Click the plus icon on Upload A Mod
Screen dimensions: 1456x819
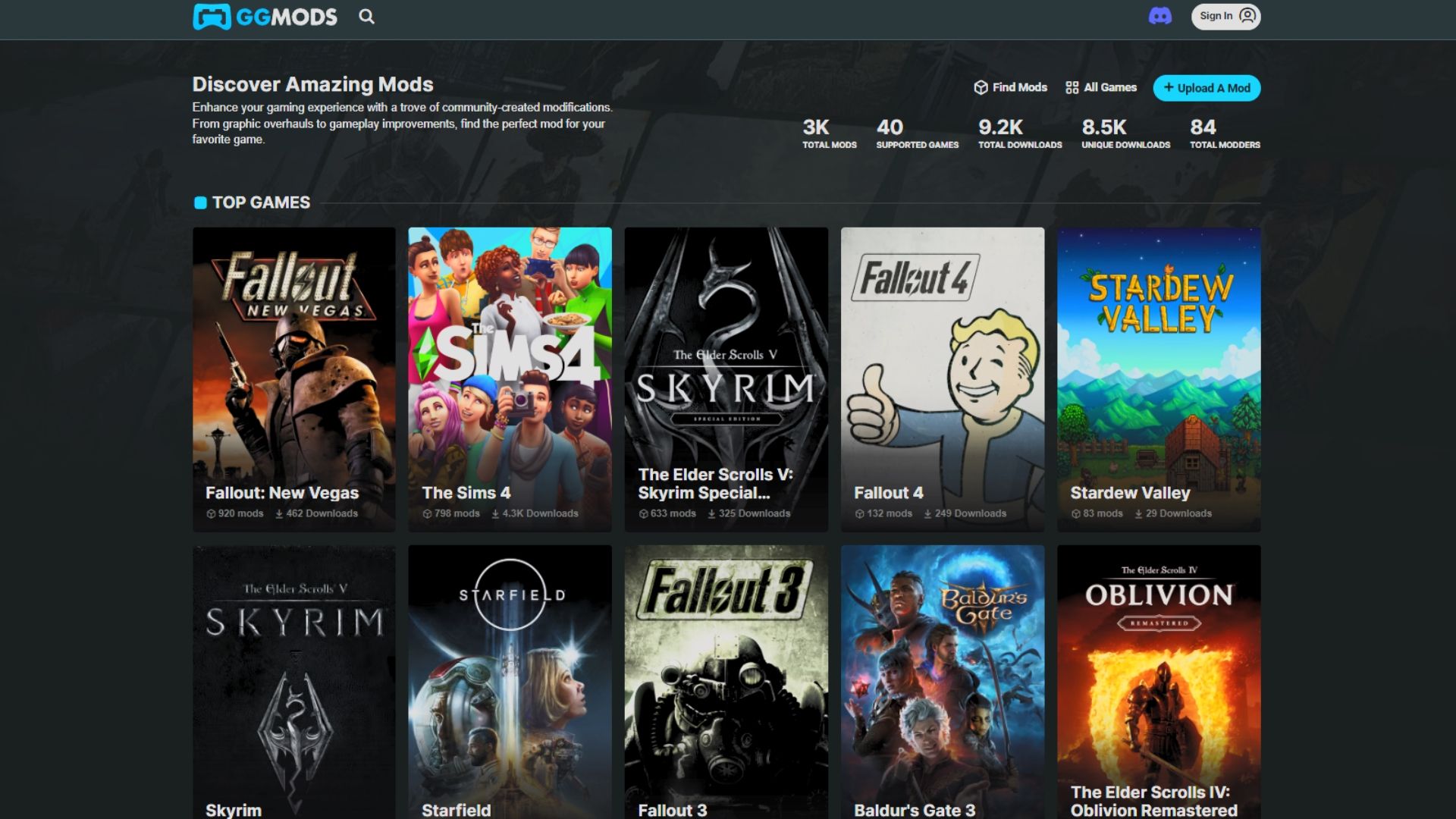(1168, 88)
